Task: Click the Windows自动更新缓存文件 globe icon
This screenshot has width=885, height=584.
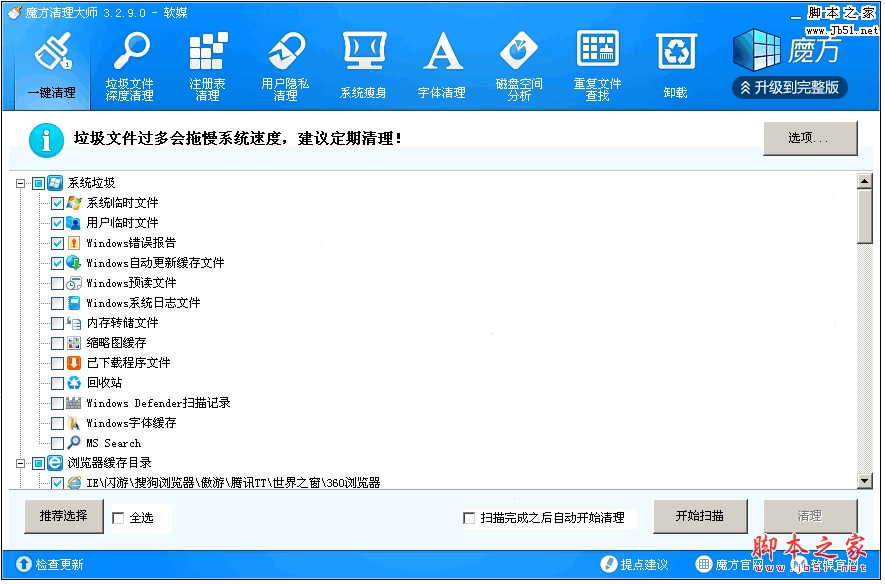Action: click(x=74, y=263)
